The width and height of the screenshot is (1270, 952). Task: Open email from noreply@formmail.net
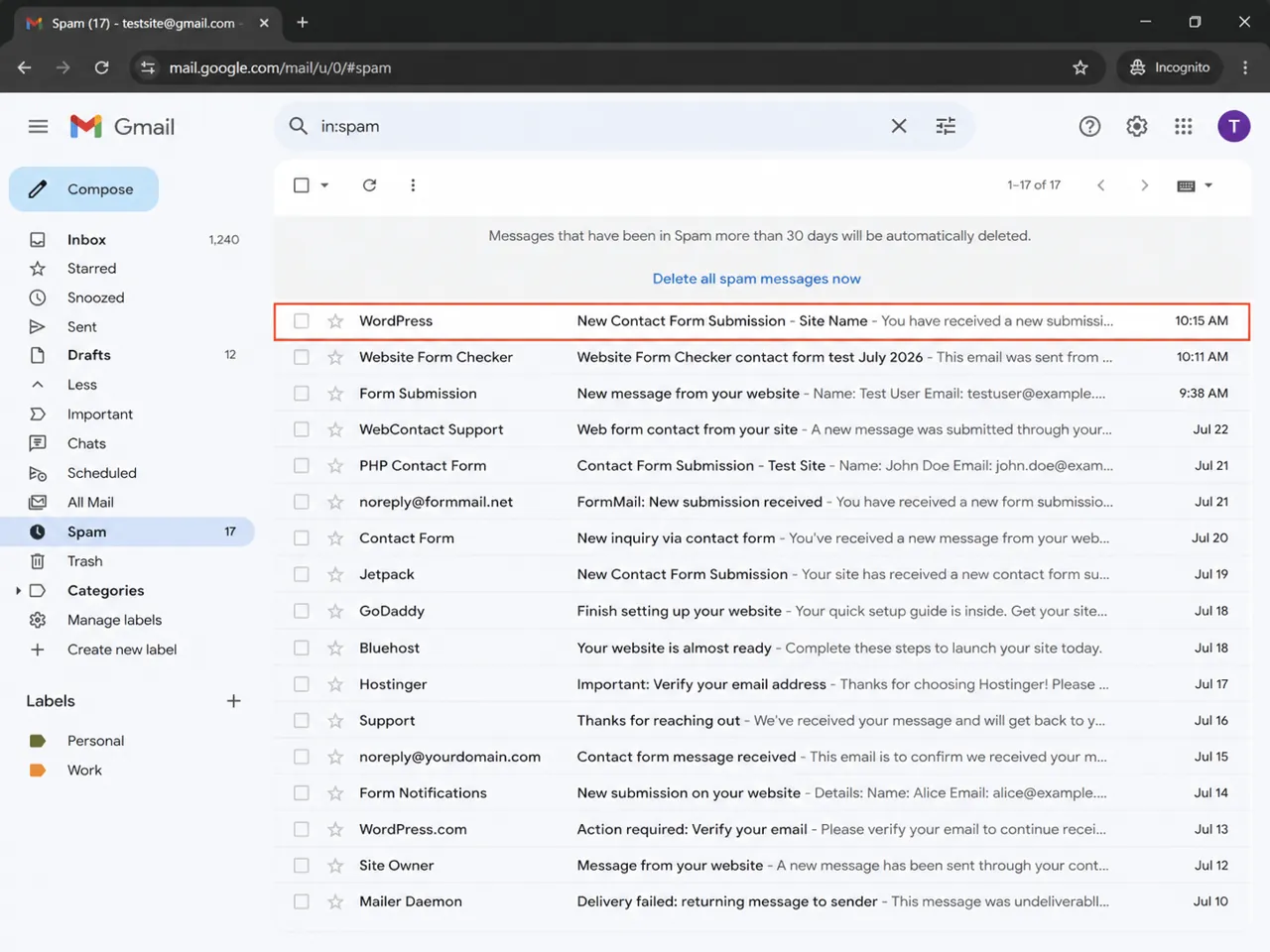[x=762, y=502]
